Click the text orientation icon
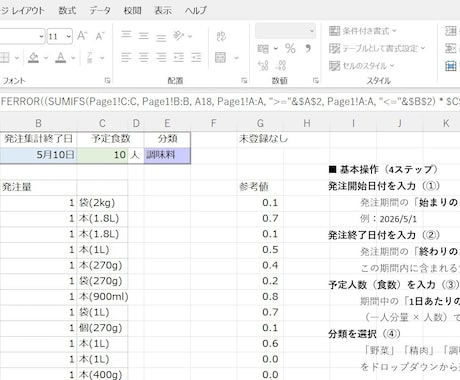The height and width of the screenshot is (380, 460). tap(178, 35)
